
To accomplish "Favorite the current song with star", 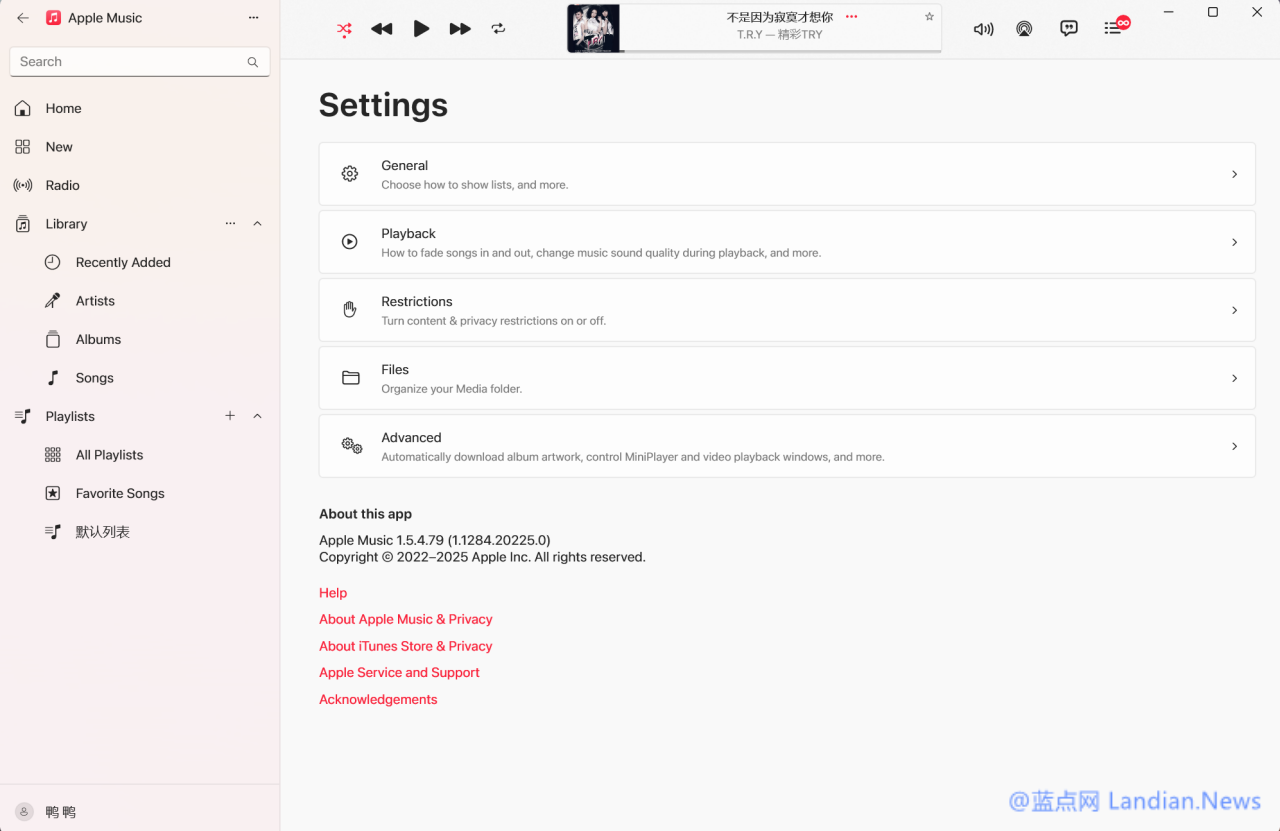I will (x=929, y=17).
